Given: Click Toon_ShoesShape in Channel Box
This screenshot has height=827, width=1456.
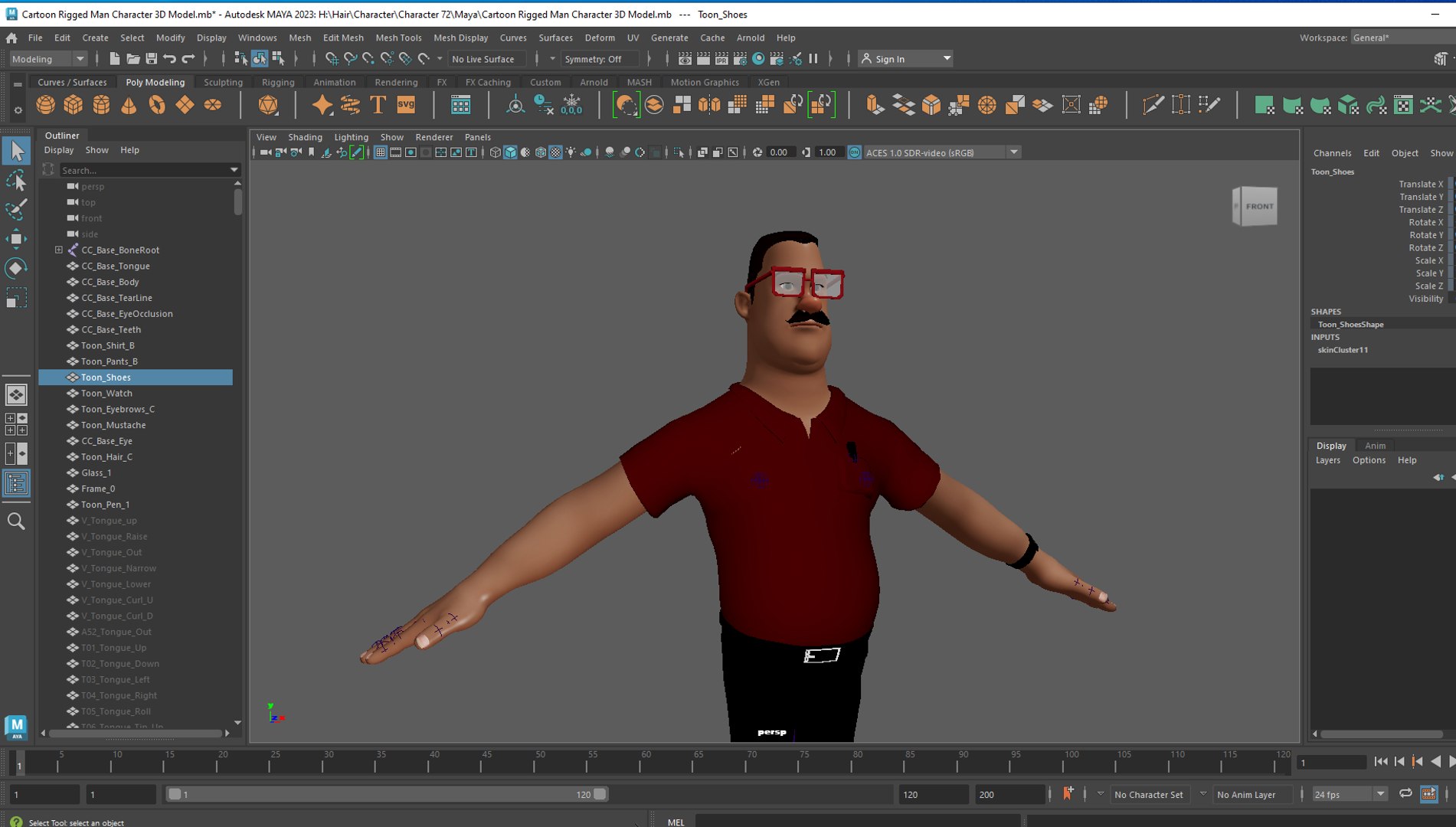Looking at the screenshot, I should [1350, 325].
